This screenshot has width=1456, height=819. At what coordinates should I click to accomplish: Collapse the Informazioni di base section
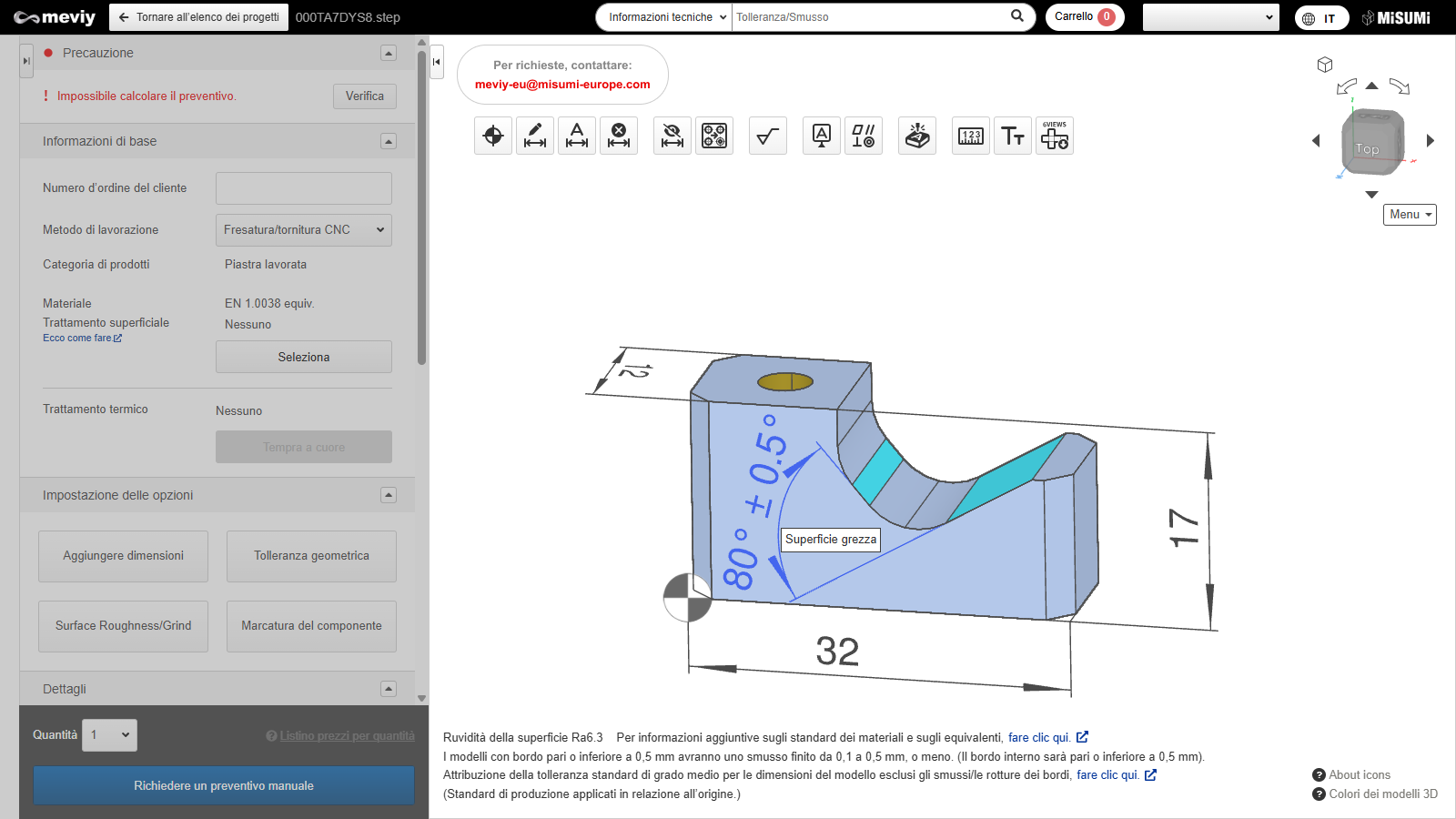click(389, 141)
